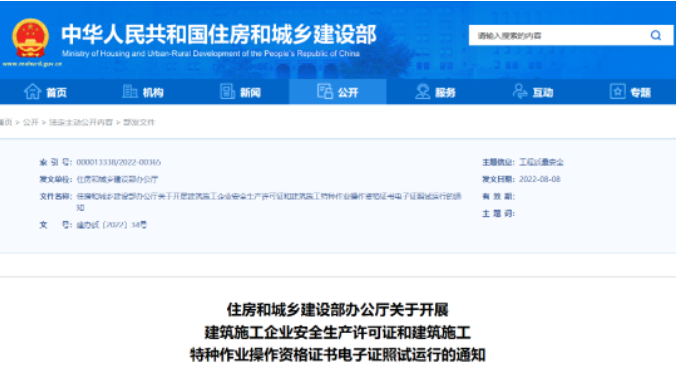Click the 主题词 label
676x376 pixels.
[498, 213]
